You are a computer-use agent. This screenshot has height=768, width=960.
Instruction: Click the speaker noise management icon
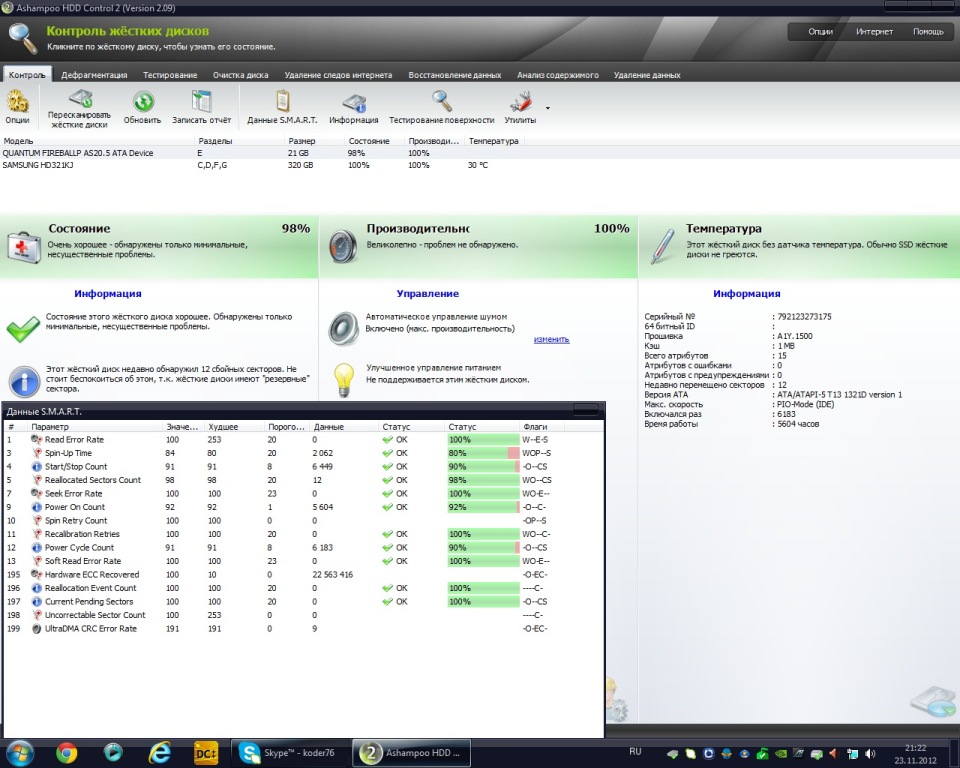click(x=343, y=328)
